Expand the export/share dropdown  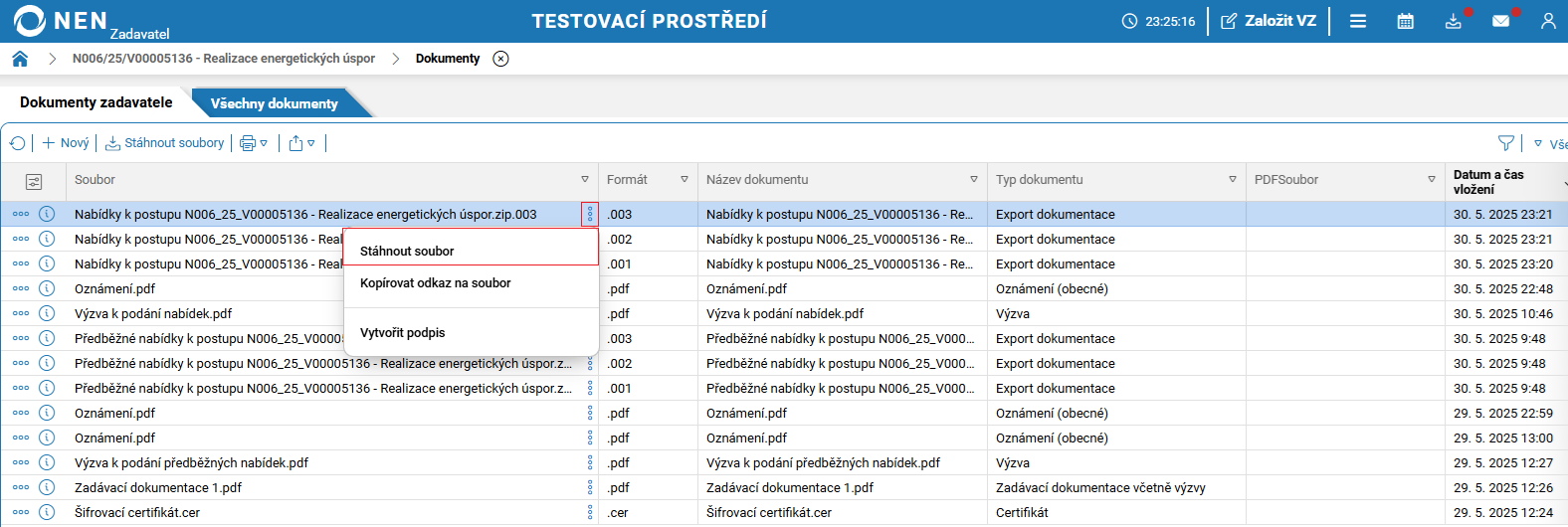[x=301, y=143]
